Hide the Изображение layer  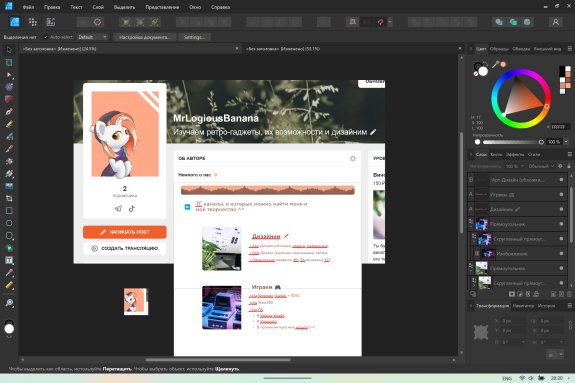(x=561, y=253)
